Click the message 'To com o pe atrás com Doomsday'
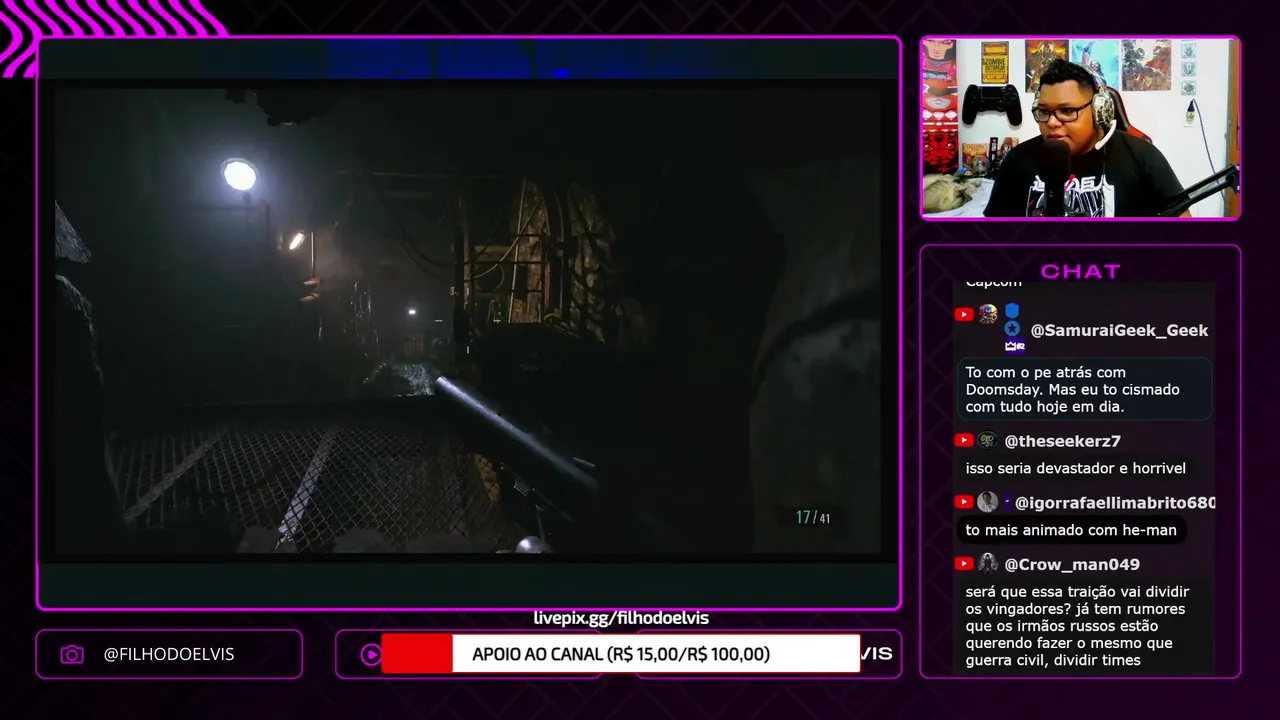This screenshot has width=1280, height=720. (x=1084, y=389)
